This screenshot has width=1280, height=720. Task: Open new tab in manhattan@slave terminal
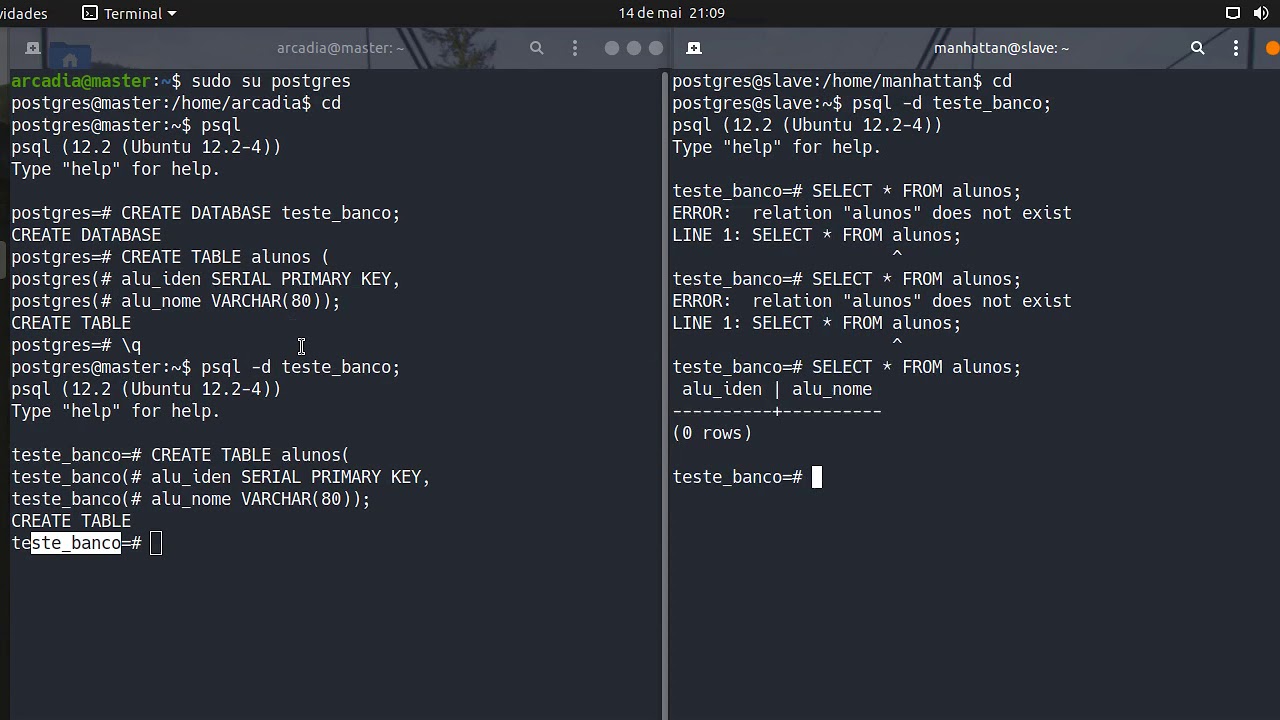click(x=694, y=48)
